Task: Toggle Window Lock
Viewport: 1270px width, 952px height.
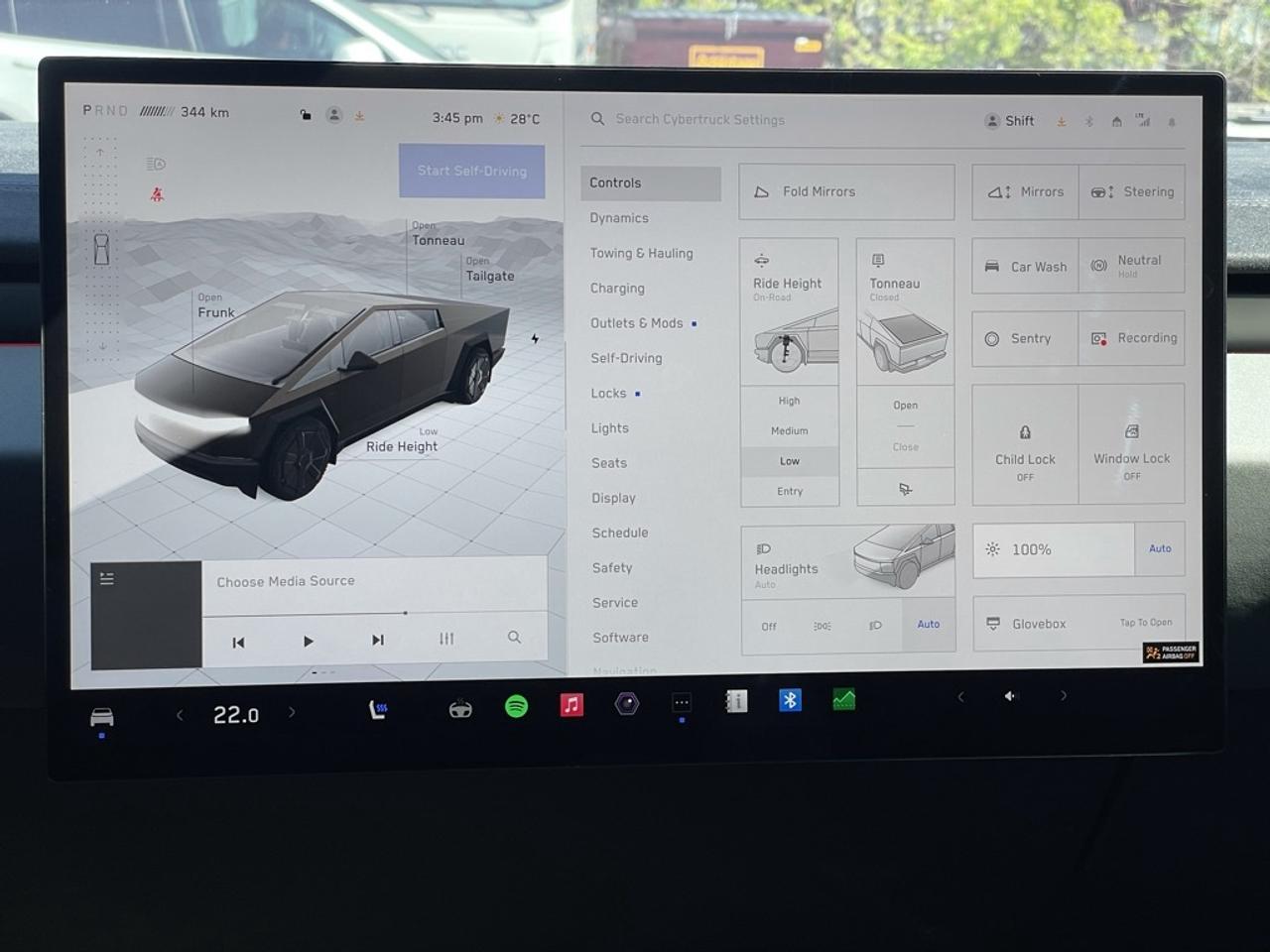Action: [x=1132, y=444]
